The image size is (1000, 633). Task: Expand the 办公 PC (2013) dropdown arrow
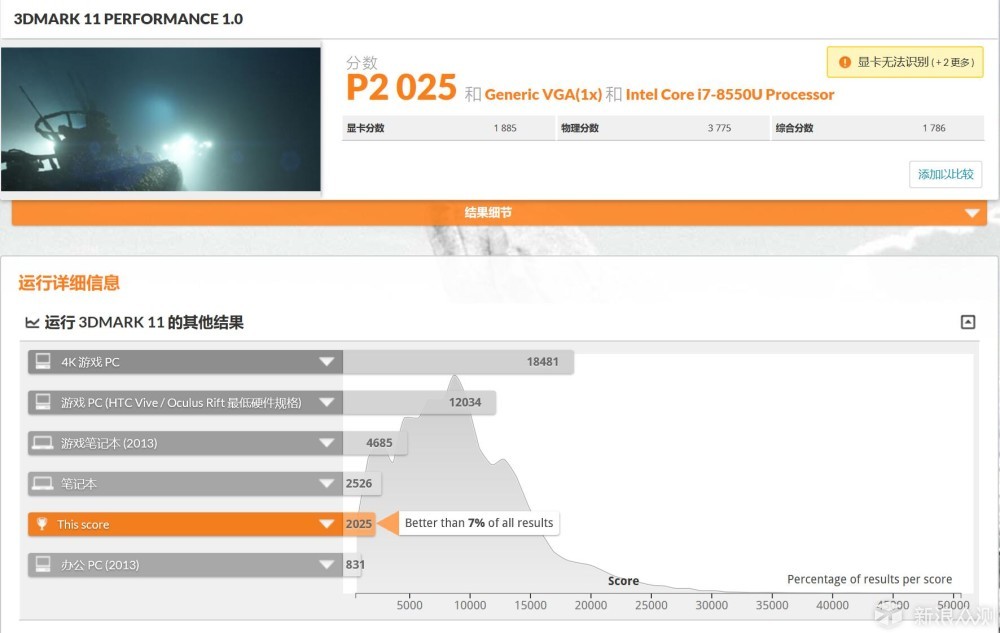click(x=327, y=565)
